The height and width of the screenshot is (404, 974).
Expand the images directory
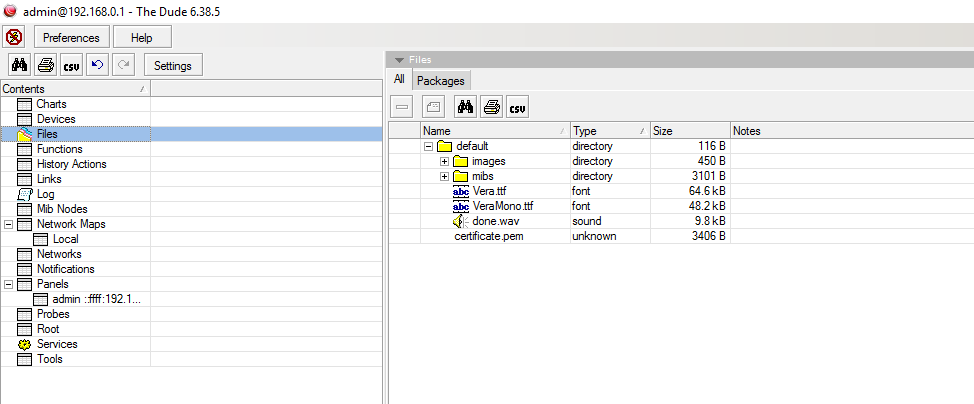pyautogui.click(x=444, y=161)
